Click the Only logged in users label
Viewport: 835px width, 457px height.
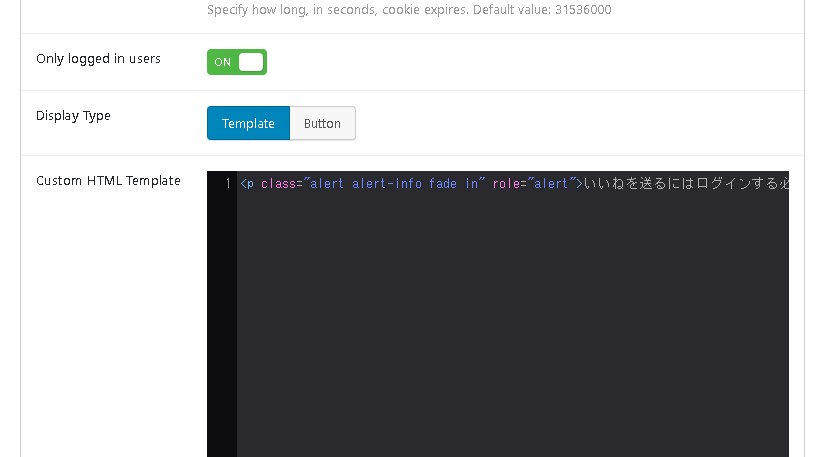click(x=98, y=59)
